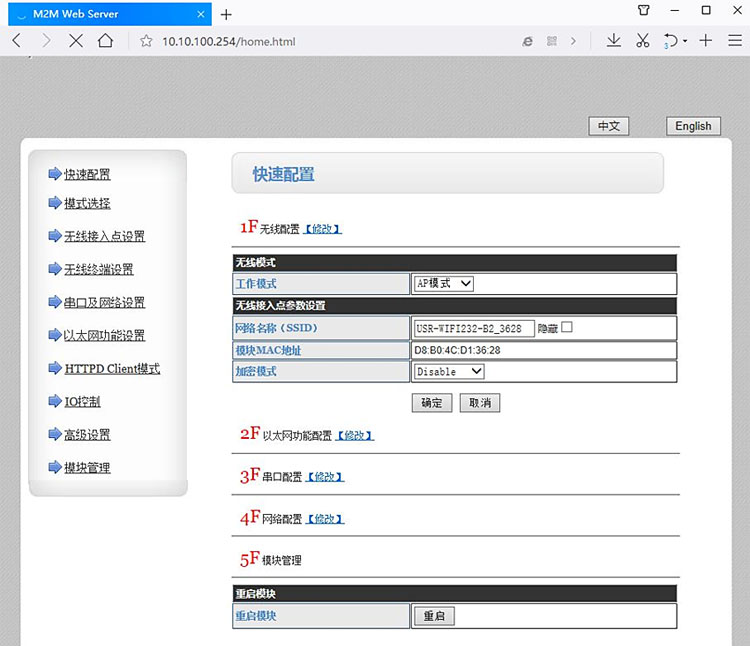Click the browser back arrow
Image resolution: width=750 pixels, height=646 pixels.
point(17,41)
